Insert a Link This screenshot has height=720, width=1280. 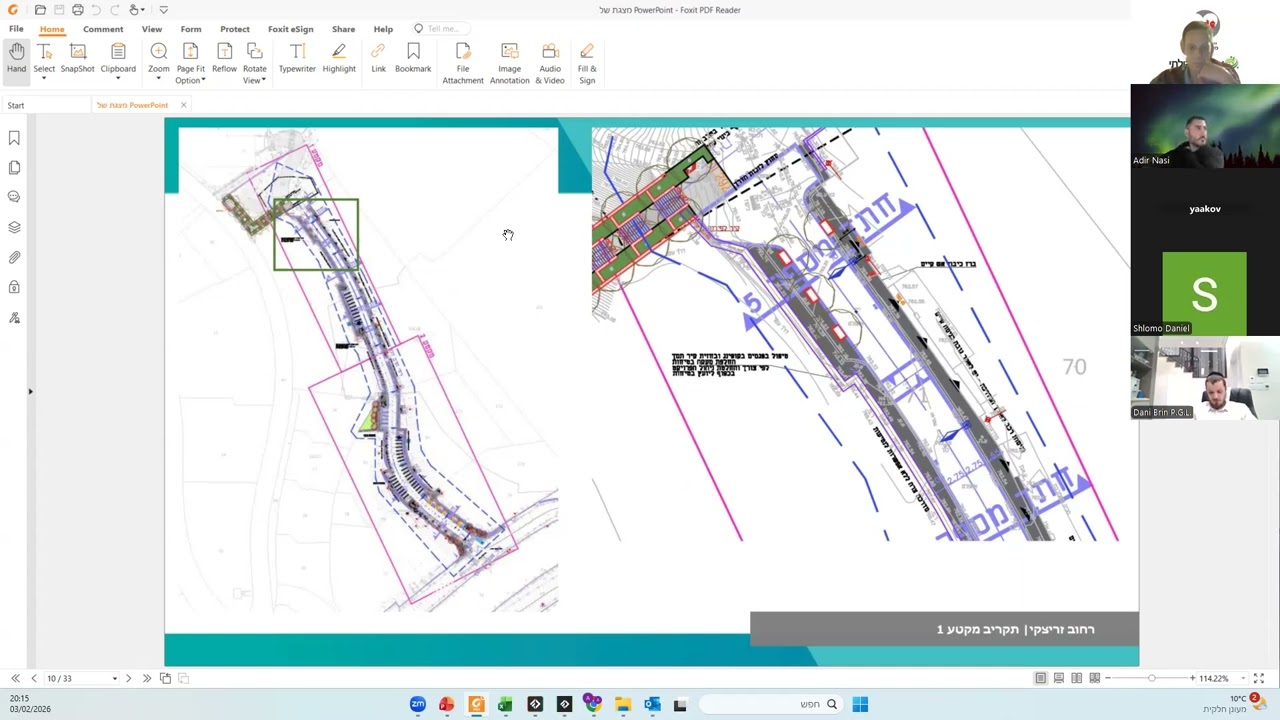(x=378, y=59)
